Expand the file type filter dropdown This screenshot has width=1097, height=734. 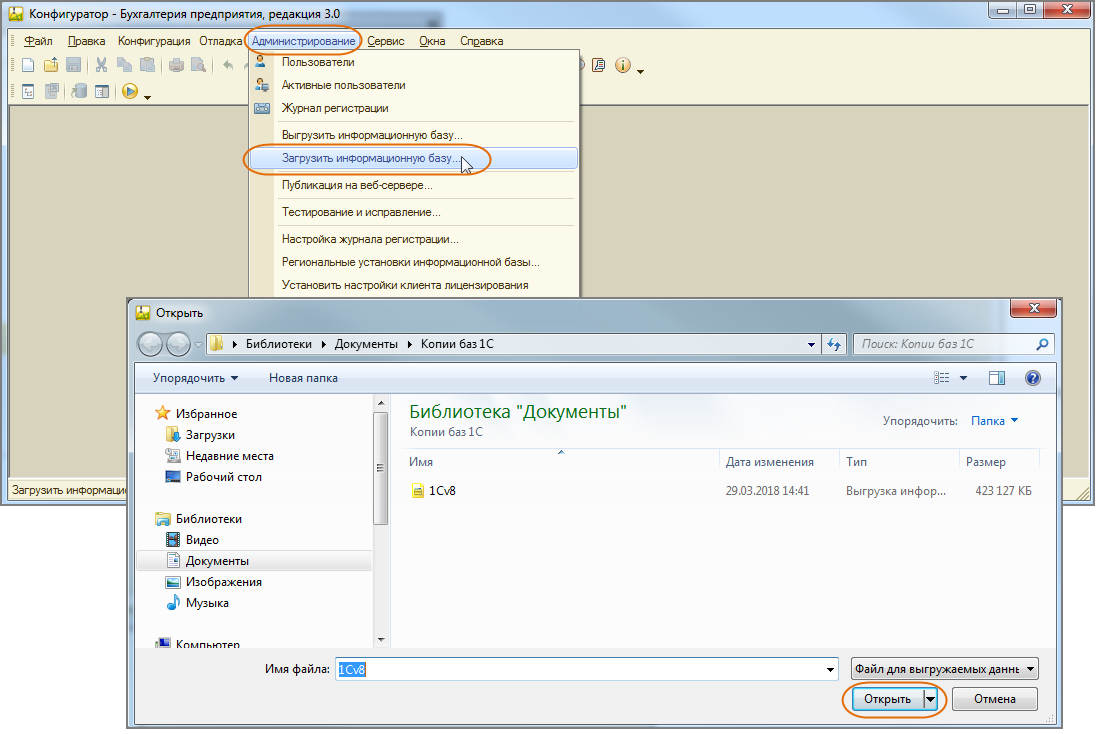tap(944, 669)
